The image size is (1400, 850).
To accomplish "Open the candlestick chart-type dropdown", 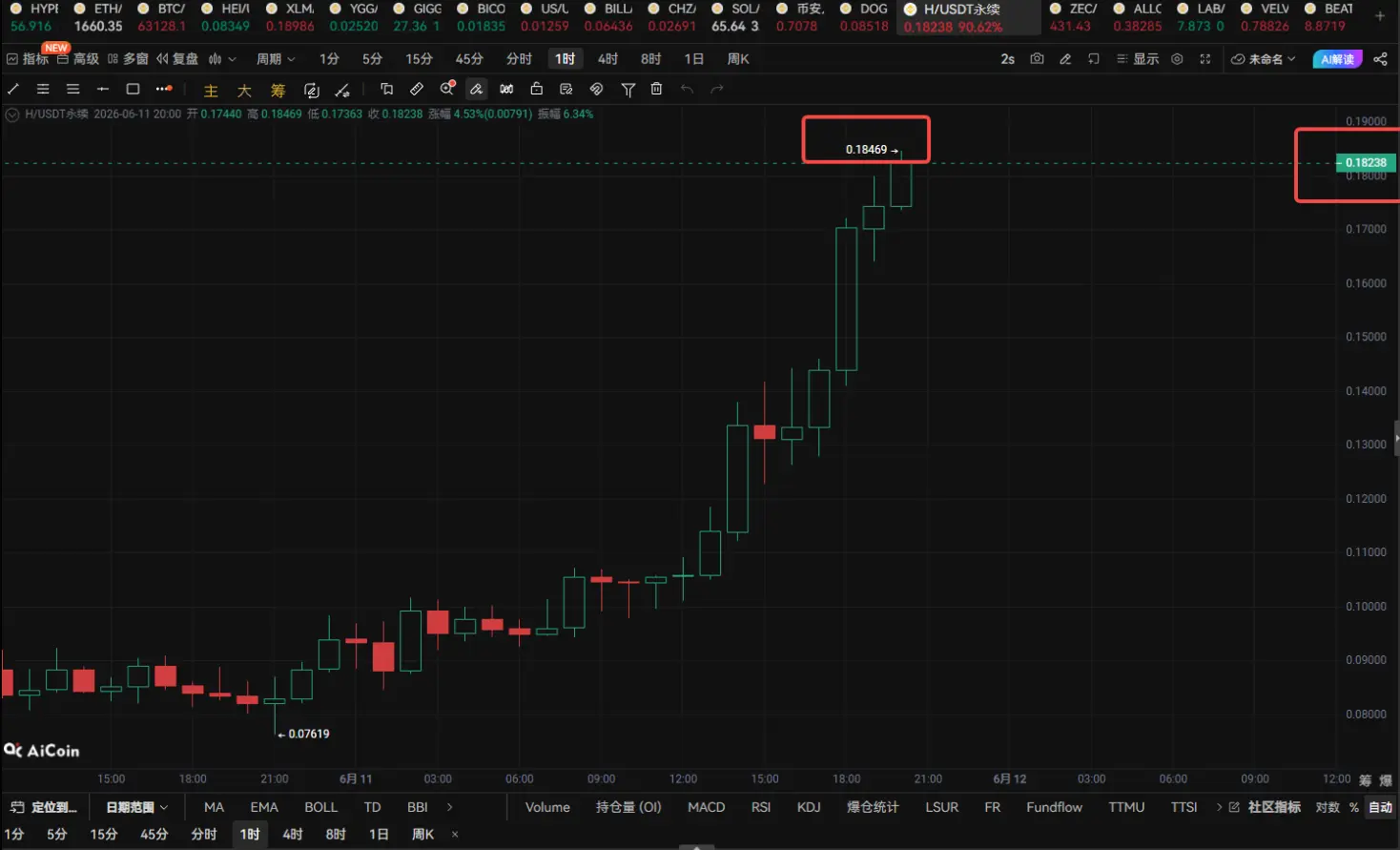I will [221, 59].
